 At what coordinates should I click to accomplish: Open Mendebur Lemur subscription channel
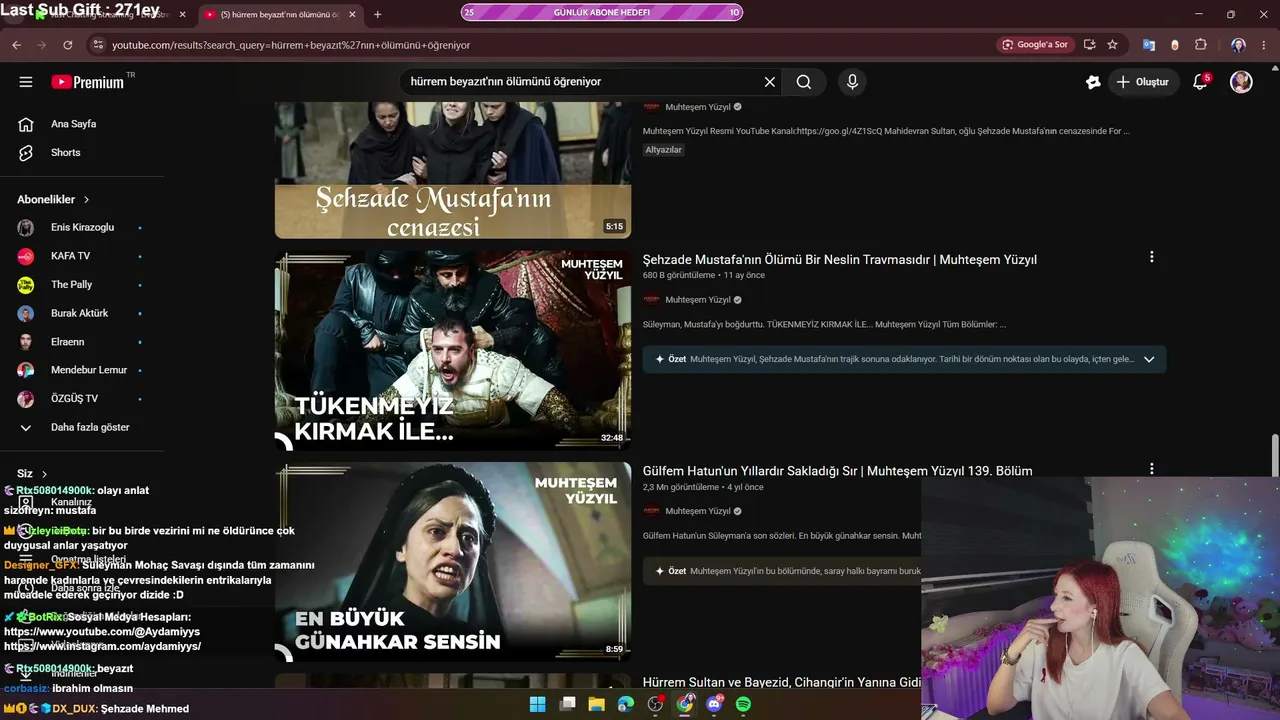click(82, 370)
